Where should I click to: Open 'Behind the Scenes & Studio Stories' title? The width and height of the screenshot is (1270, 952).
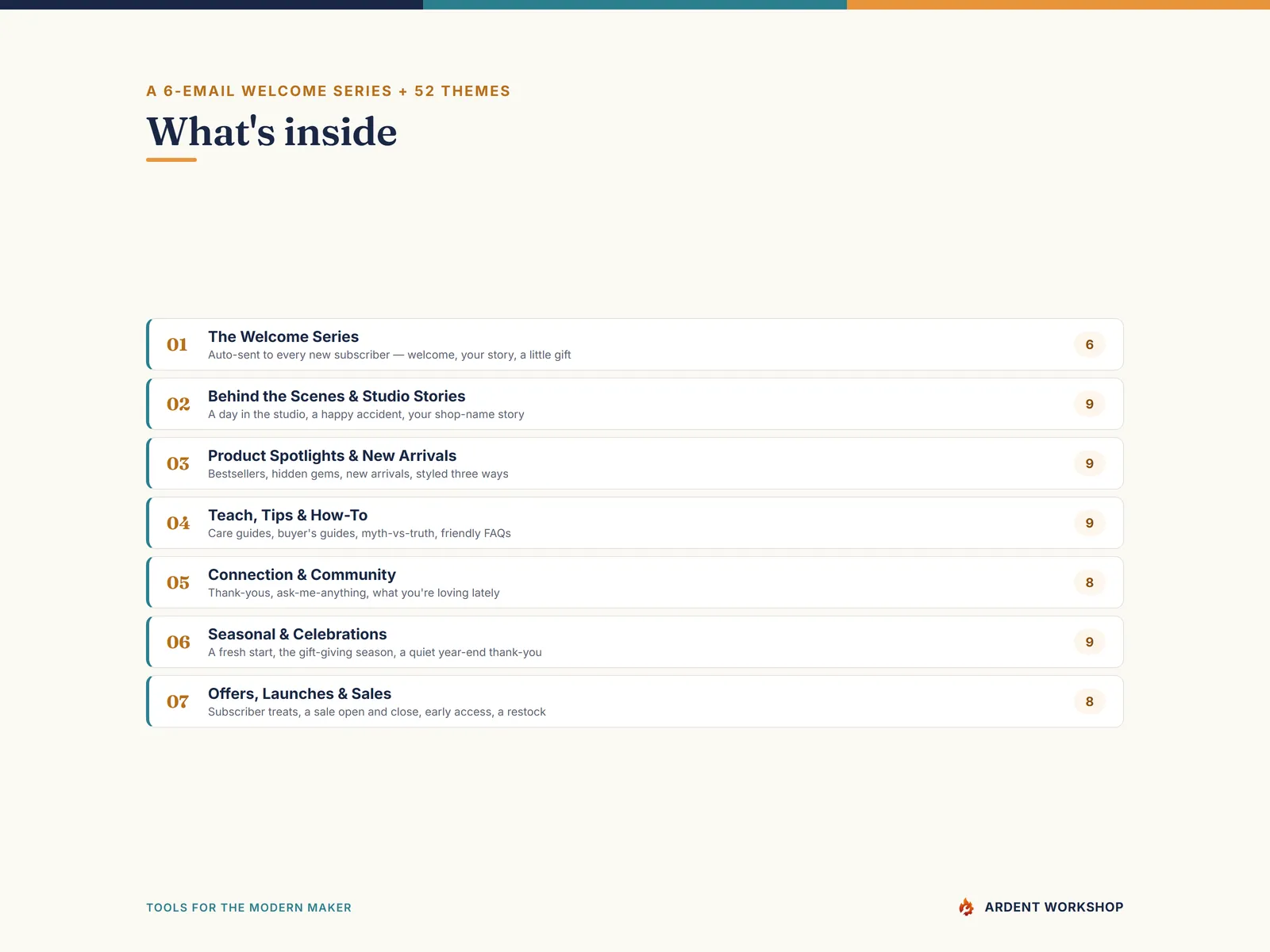[337, 396]
